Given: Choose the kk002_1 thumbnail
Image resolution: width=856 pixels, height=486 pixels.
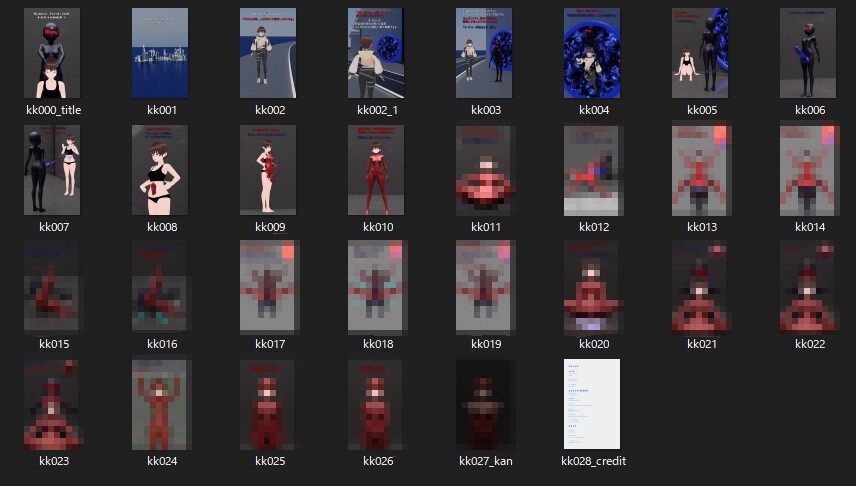Looking at the screenshot, I should (376, 53).
